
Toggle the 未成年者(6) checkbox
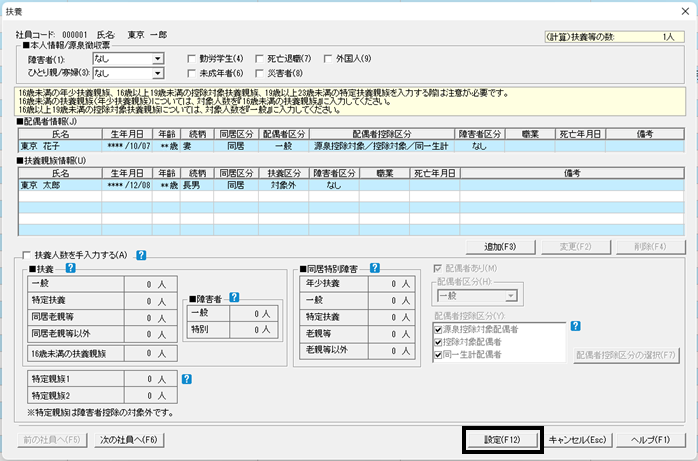(x=192, y=73)
